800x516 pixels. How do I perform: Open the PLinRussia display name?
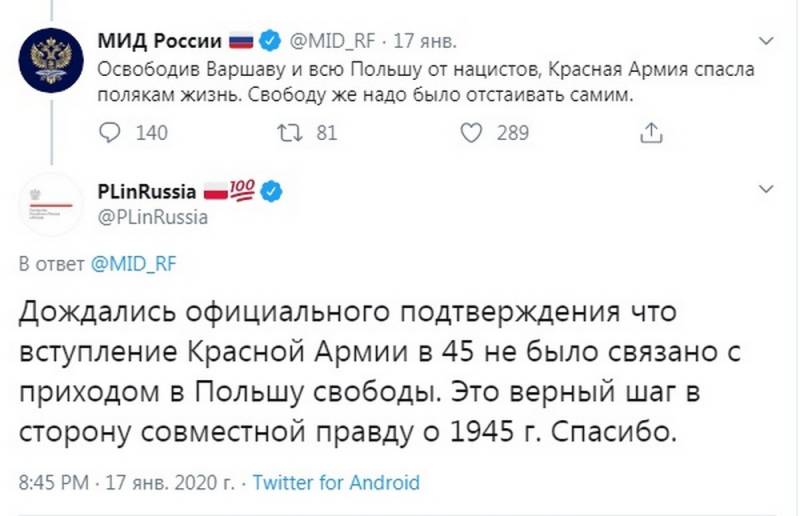[147, 192]
